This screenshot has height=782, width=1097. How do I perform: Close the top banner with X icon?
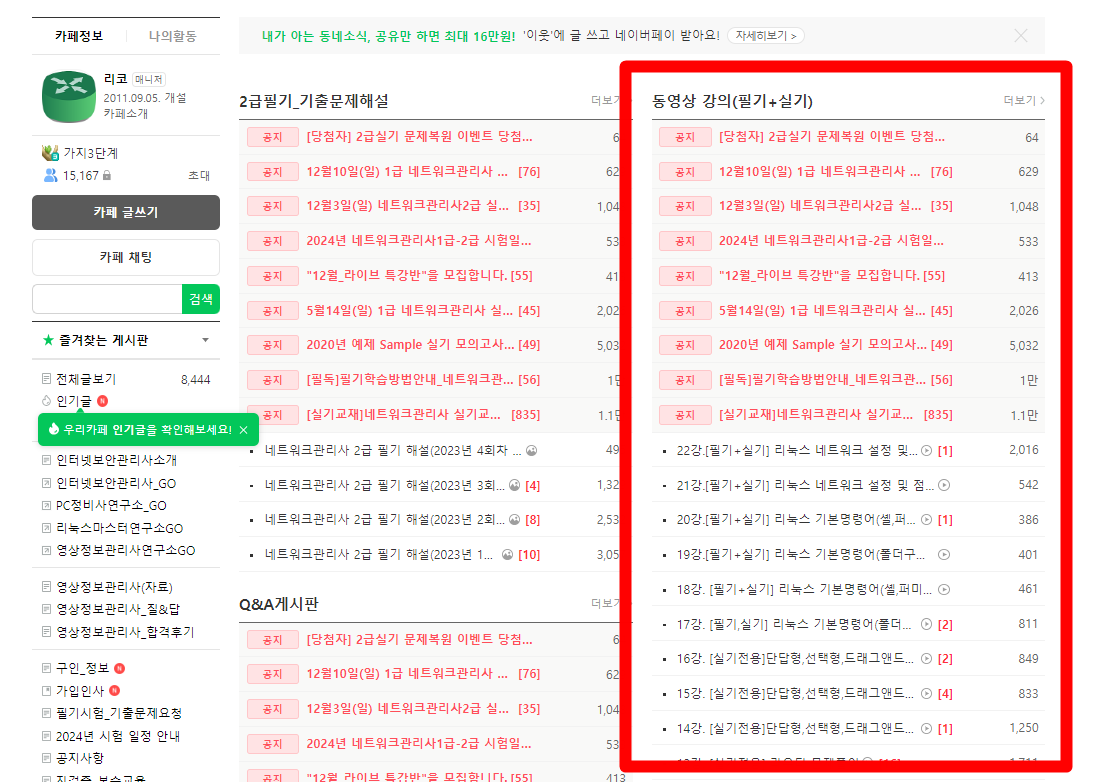1021,36
